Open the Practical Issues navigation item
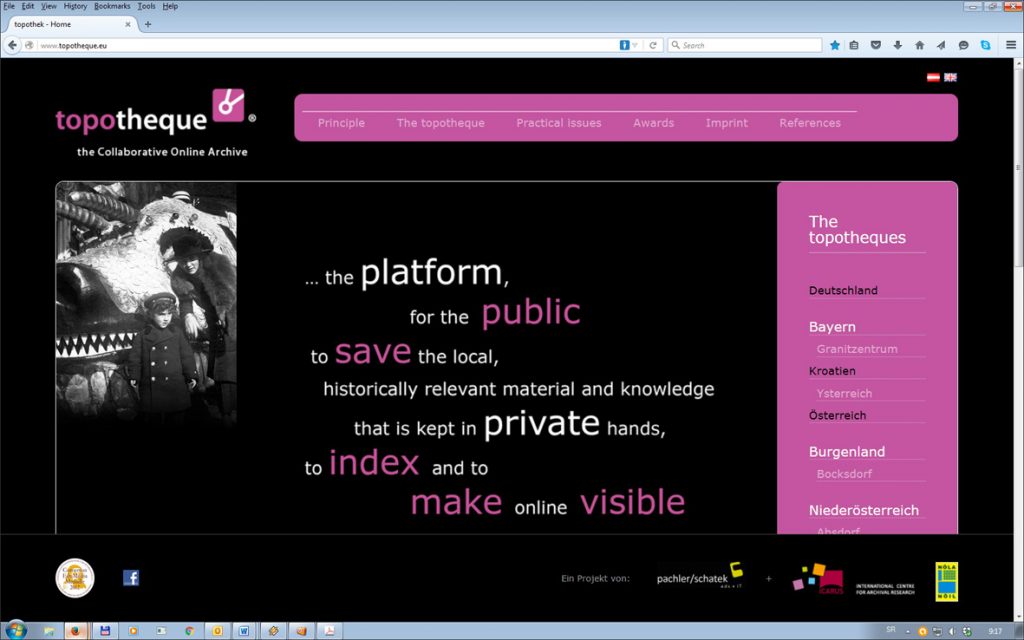The image size is (1024, 640). point(558,123)
